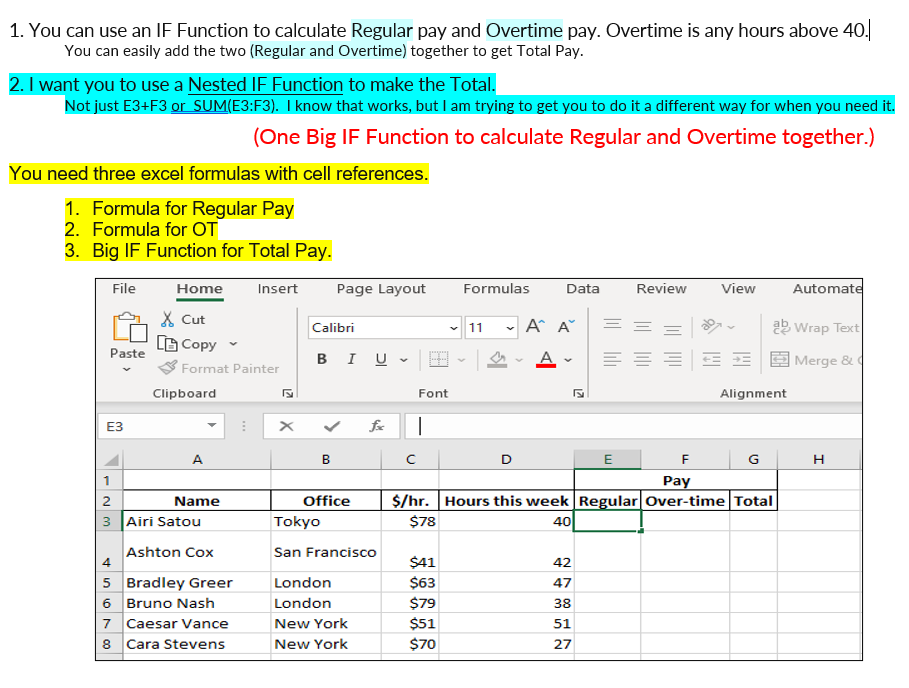The width and height of the screenshot is (909, 688).
Task: Expand the font size 11 dropdown
Action: click(509, 326)
